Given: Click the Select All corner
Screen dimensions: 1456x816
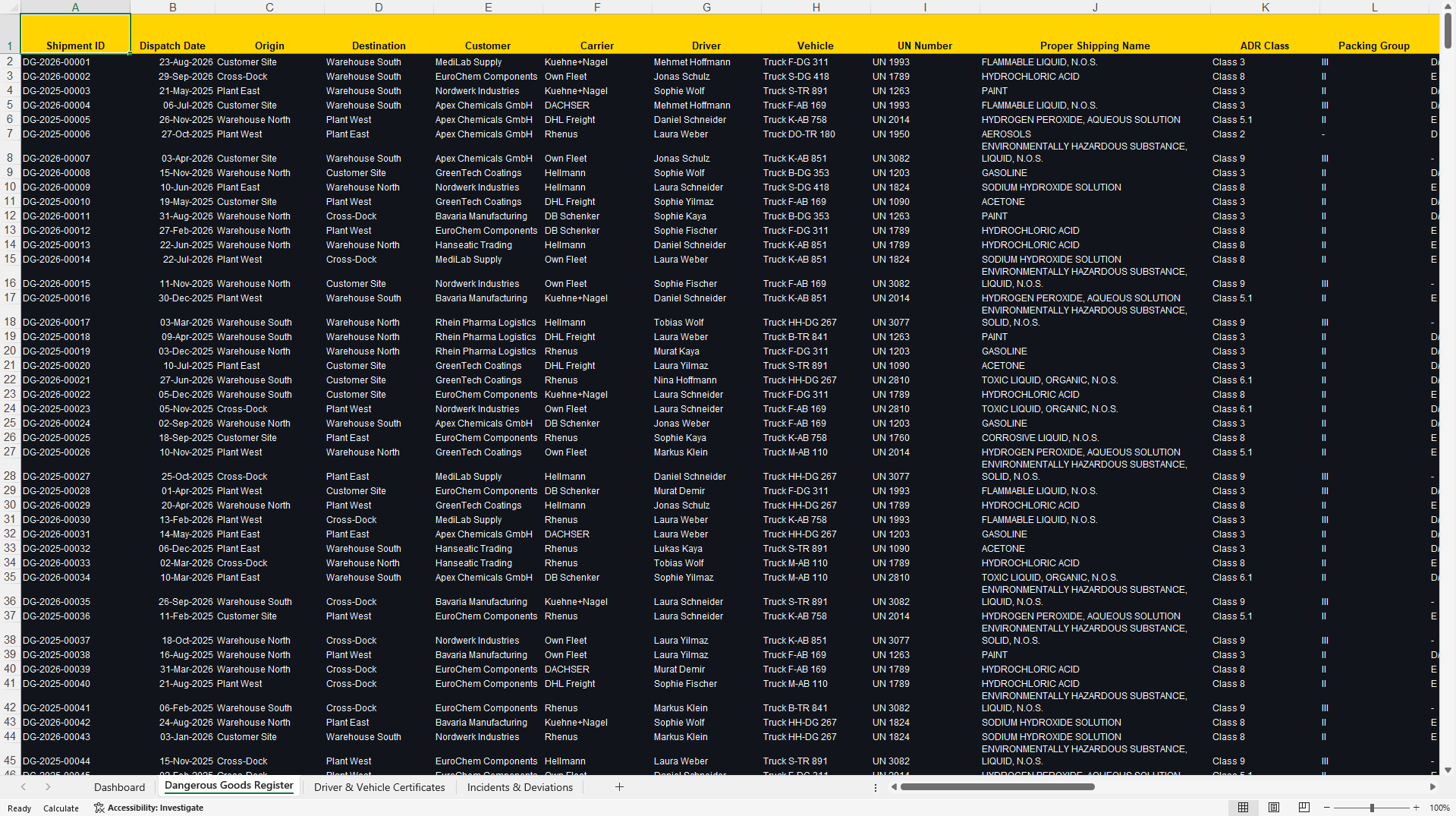Looking at the screenshot, I should point(10,7).
